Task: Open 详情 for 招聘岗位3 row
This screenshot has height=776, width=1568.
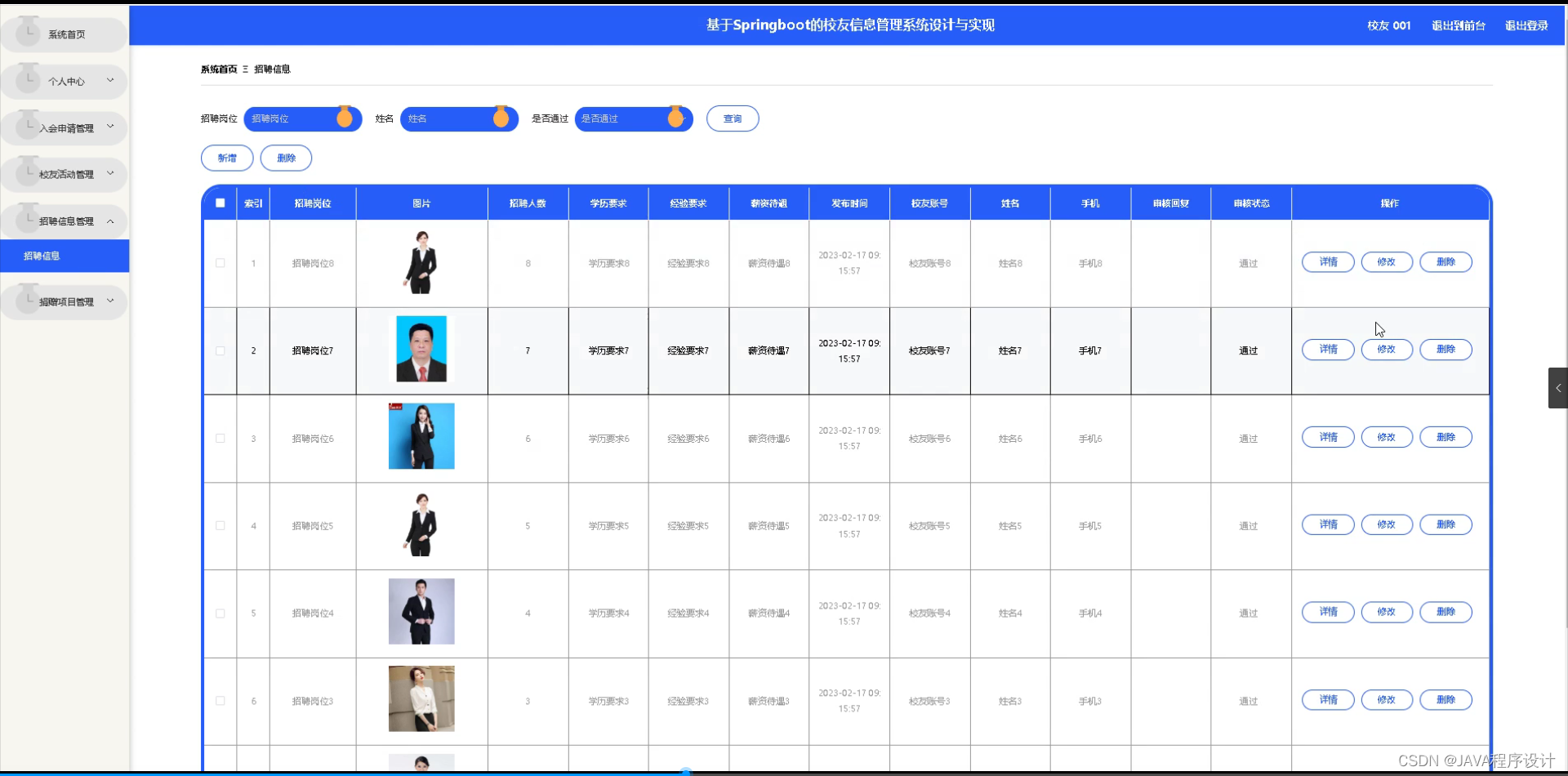Action: tap(1328, 700)
